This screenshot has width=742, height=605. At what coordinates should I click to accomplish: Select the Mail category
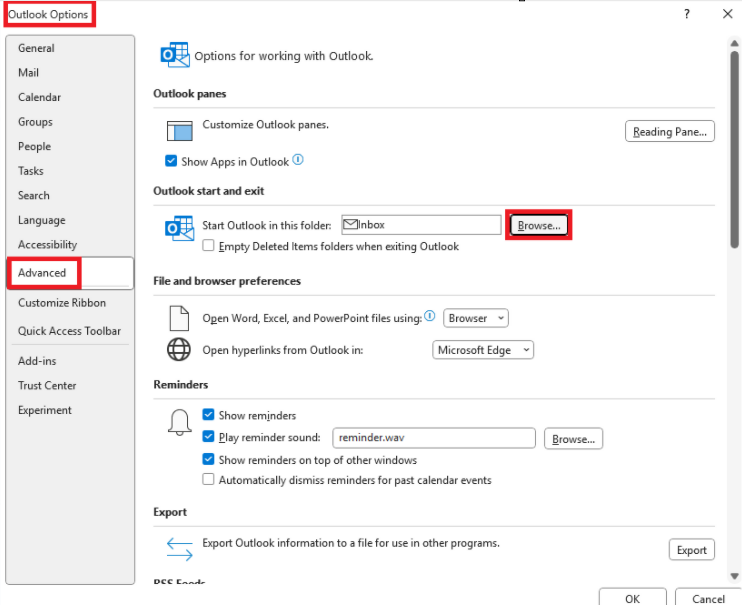click(x=28, y=72)
